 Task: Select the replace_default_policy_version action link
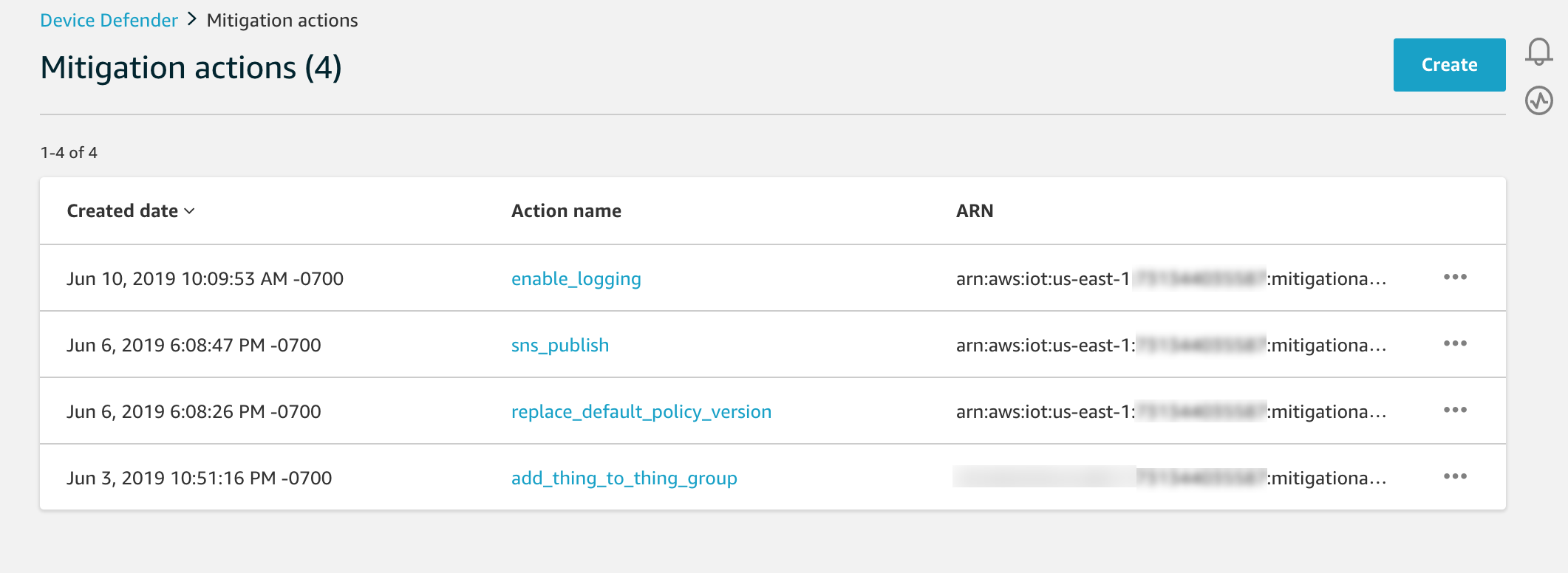tap(641, 412)
